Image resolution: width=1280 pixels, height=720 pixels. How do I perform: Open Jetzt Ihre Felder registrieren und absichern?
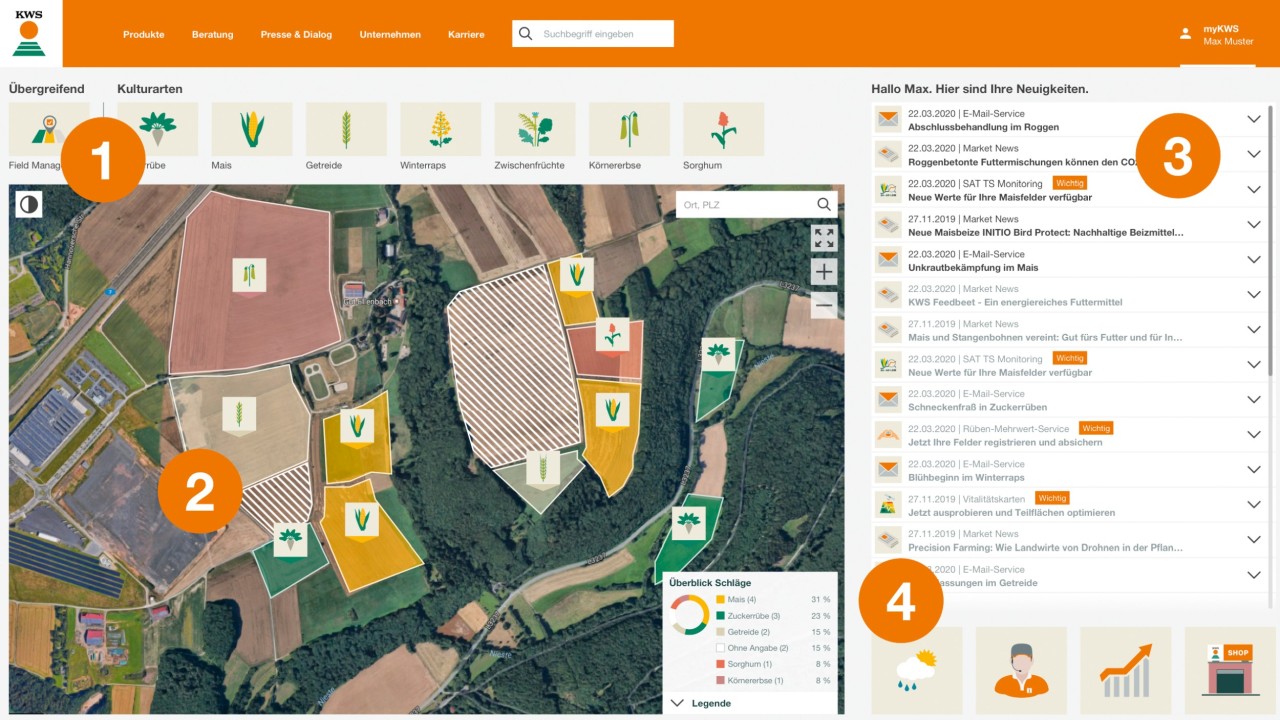(1005, 442)
